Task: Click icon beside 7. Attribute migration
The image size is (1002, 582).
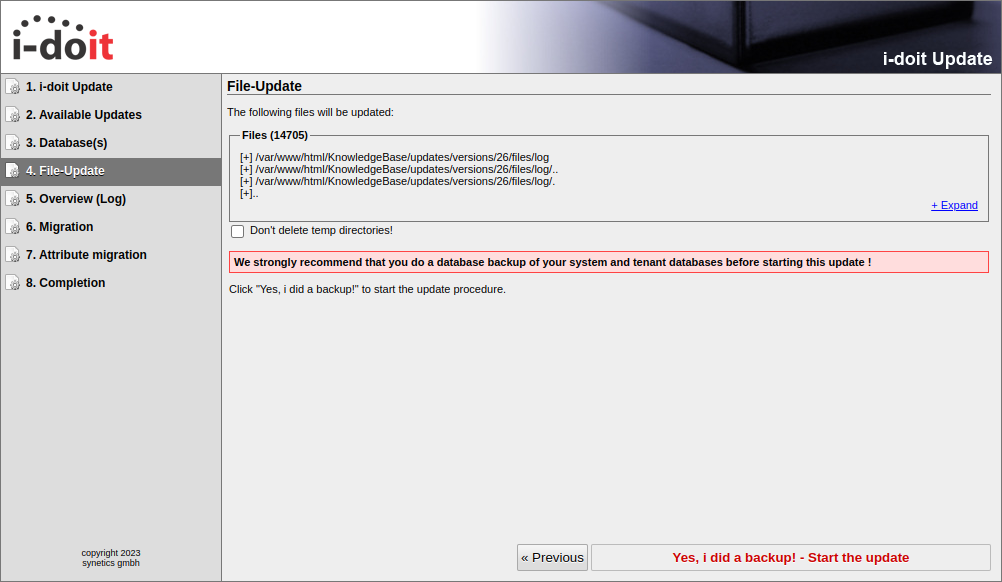Action: 13,255
